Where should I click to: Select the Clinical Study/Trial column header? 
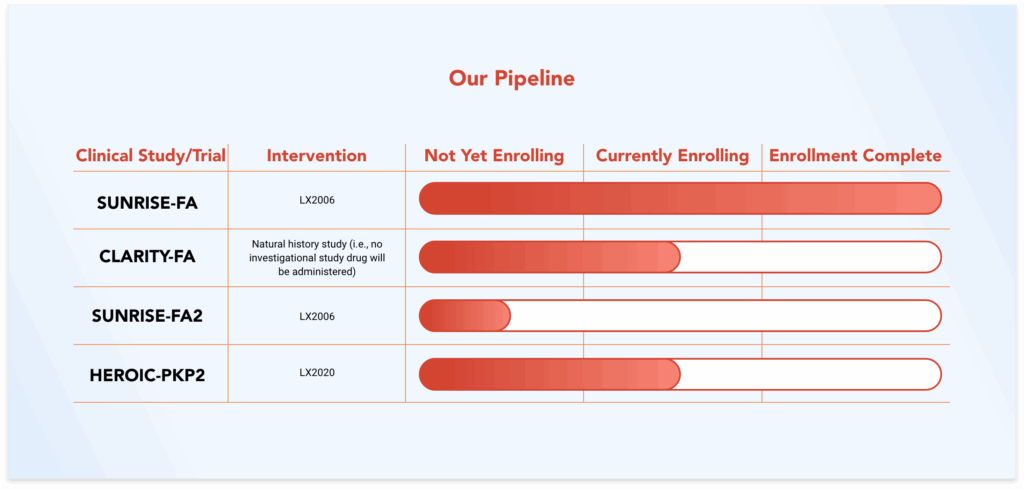pos(151,156)
